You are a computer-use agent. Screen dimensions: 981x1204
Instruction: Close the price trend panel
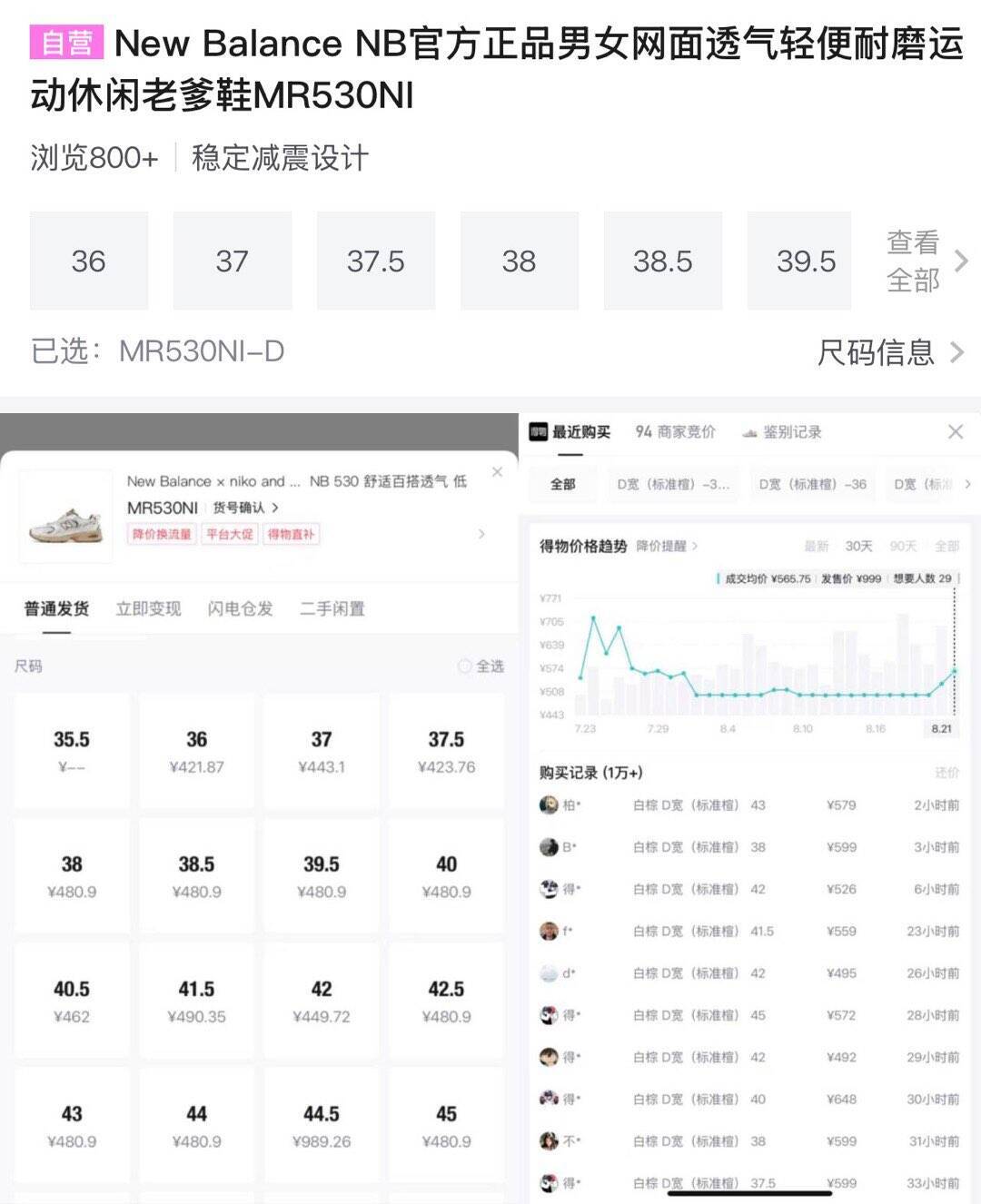[x=956, y=431]
